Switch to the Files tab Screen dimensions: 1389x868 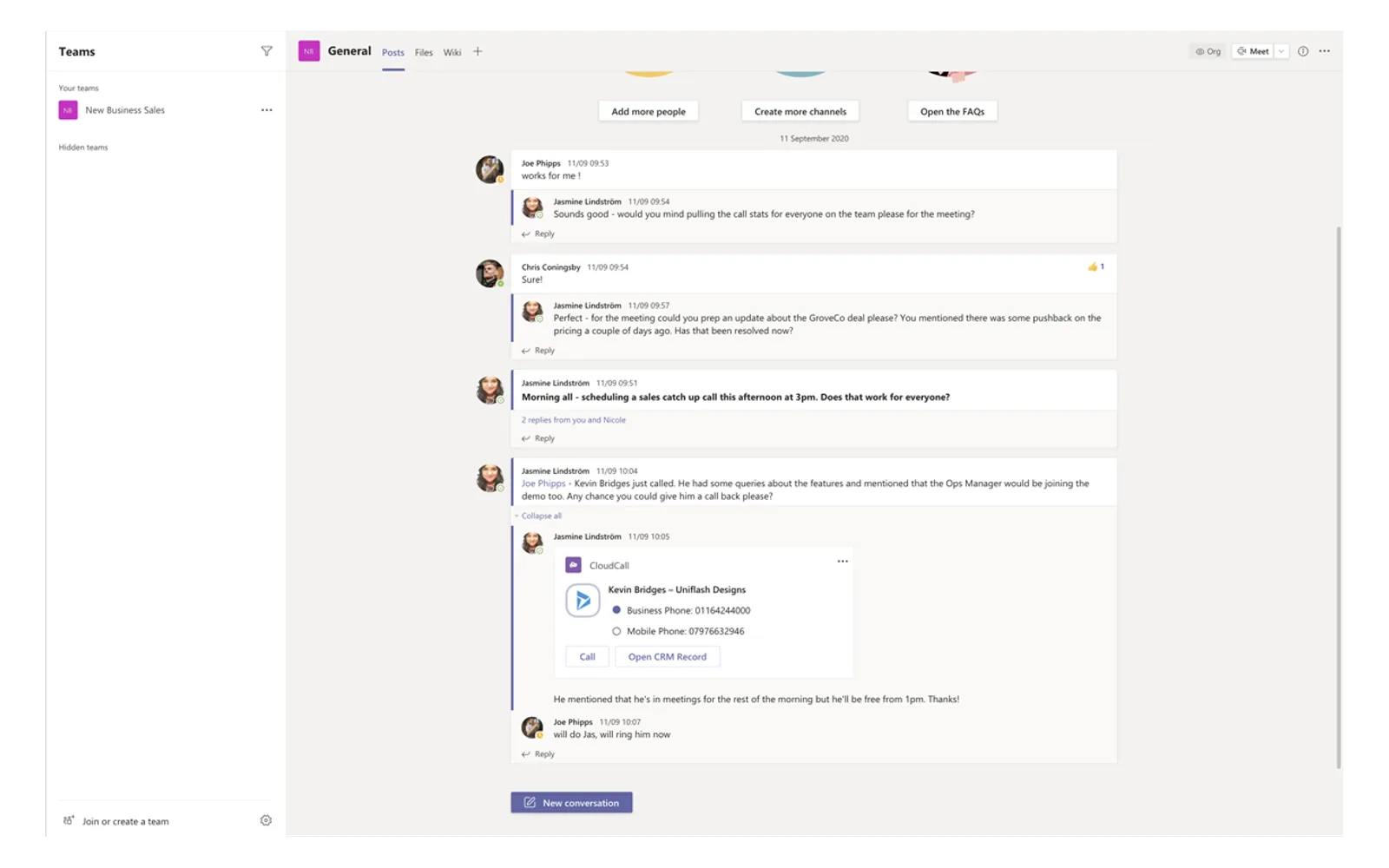pyautogui.click(x=424, y=52)
